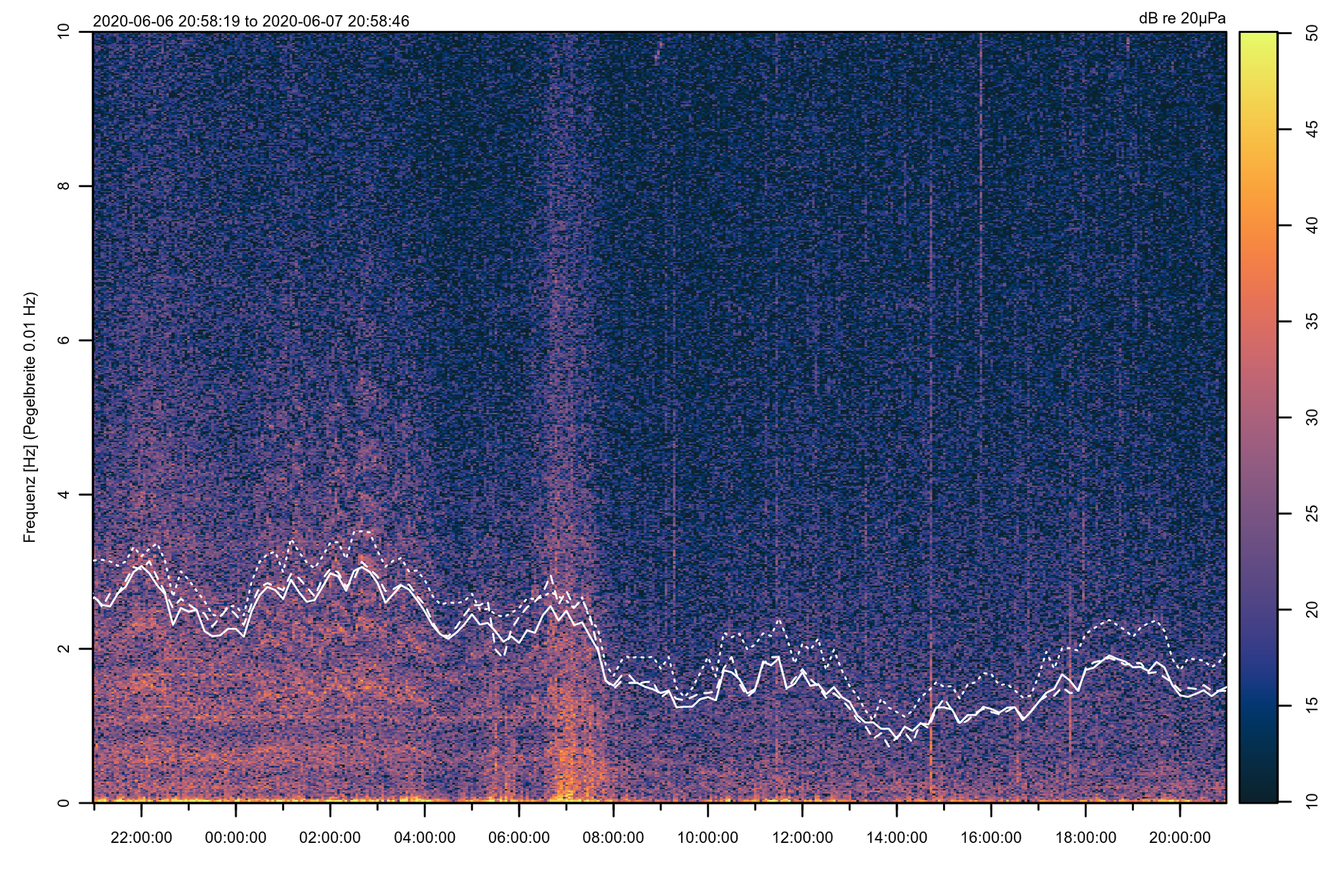Click the 06:00:00 time axis label
1344x896 pixels.
coord(519,838)
